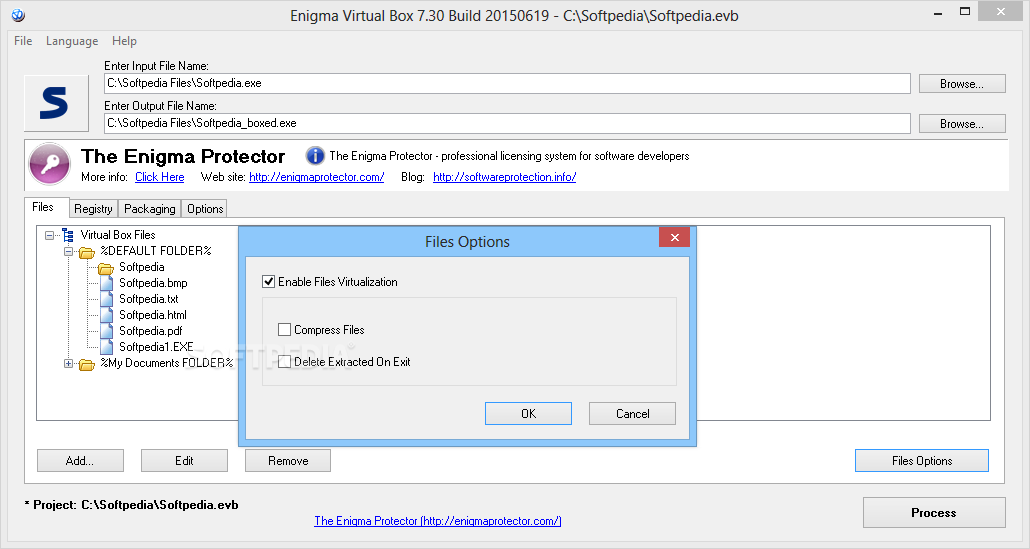This screenshot has height=549, width=1030.
Task: Switch to the Options tab
Action: coord(205,209)
